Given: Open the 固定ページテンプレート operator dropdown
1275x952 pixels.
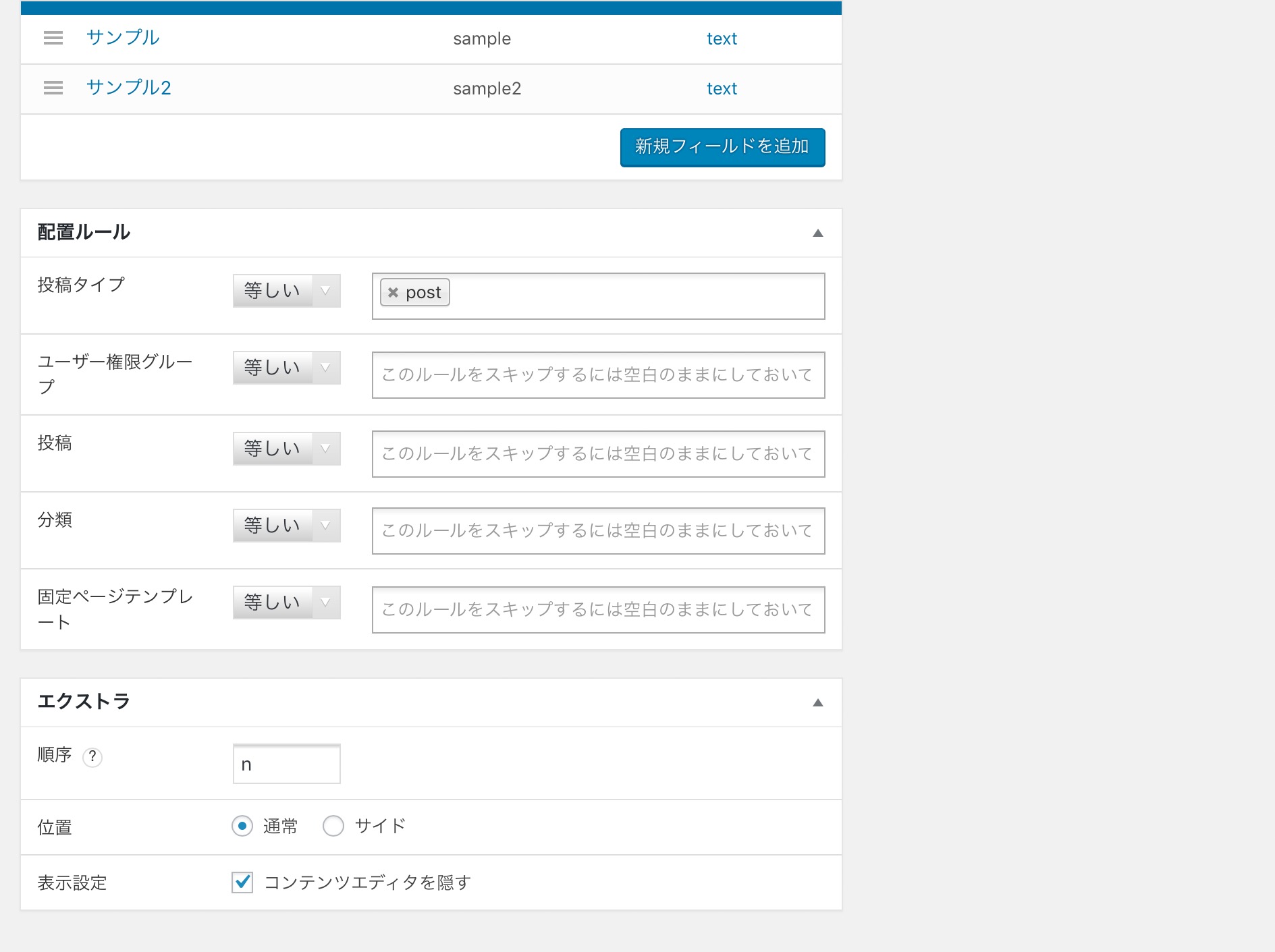Looking at the screenshot, I should tap(286, 603).
